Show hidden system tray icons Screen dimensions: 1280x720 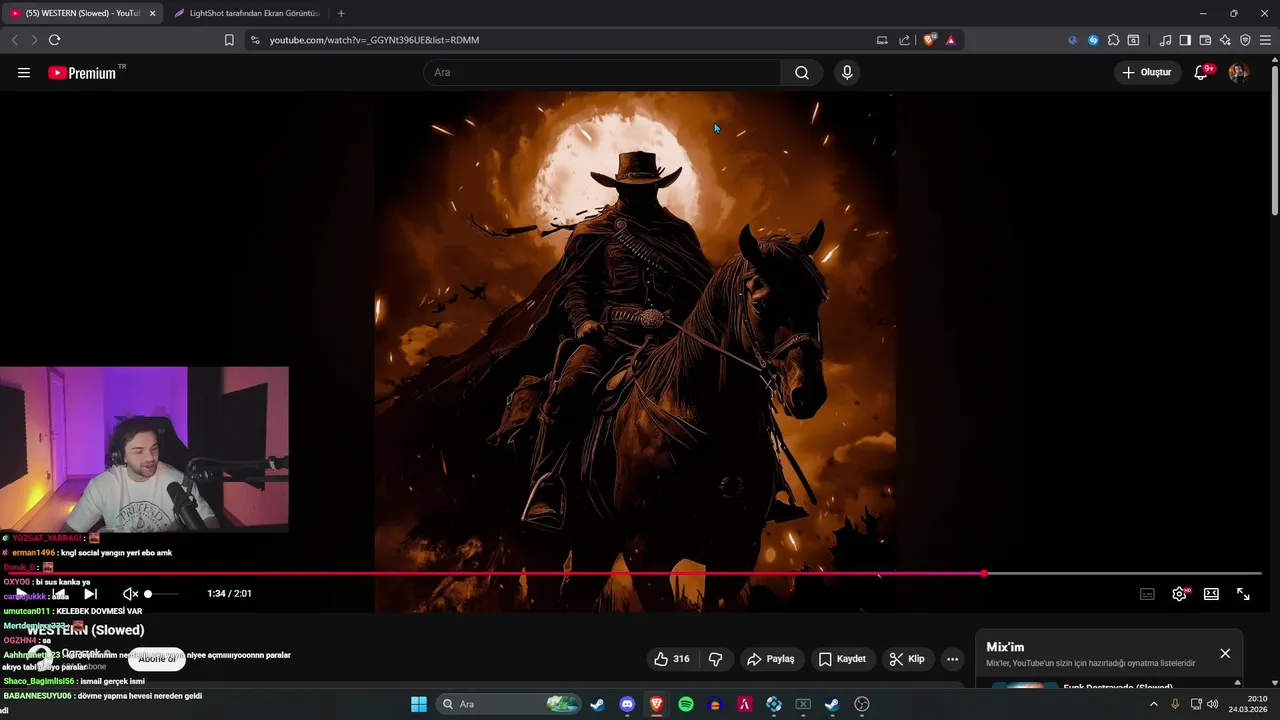1153,704
